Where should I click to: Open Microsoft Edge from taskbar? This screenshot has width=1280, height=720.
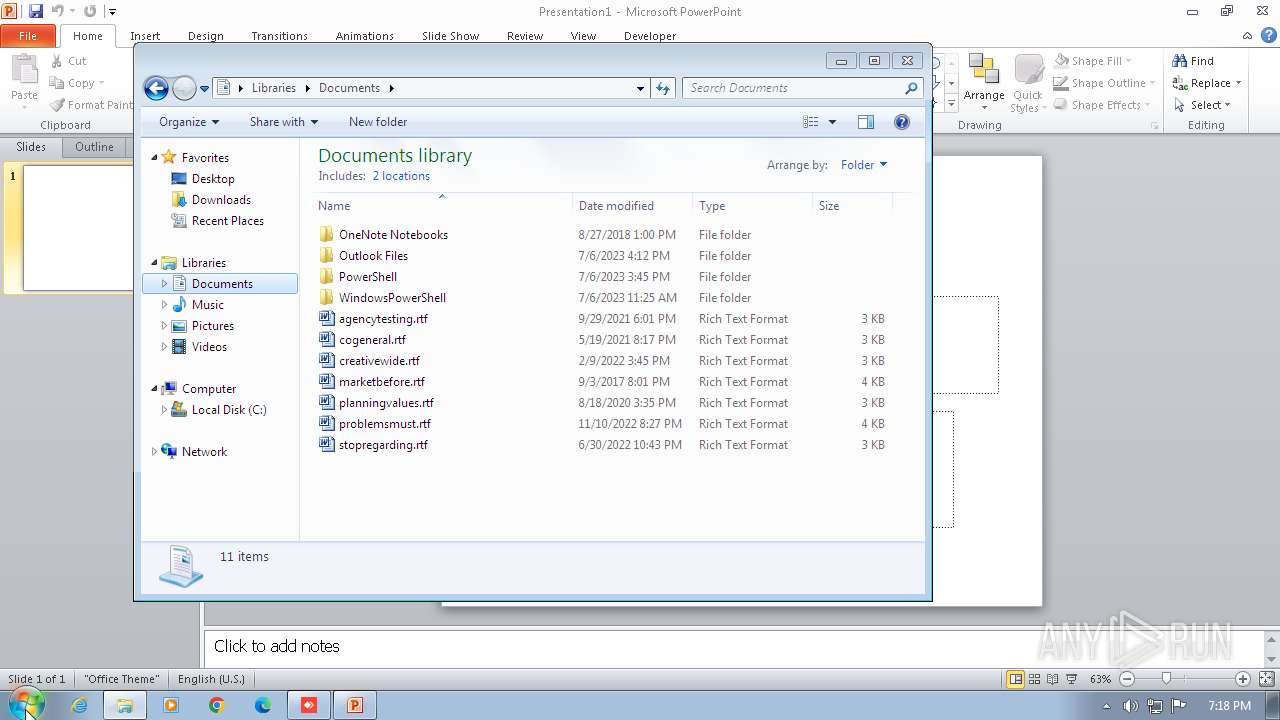click(263, 705)
